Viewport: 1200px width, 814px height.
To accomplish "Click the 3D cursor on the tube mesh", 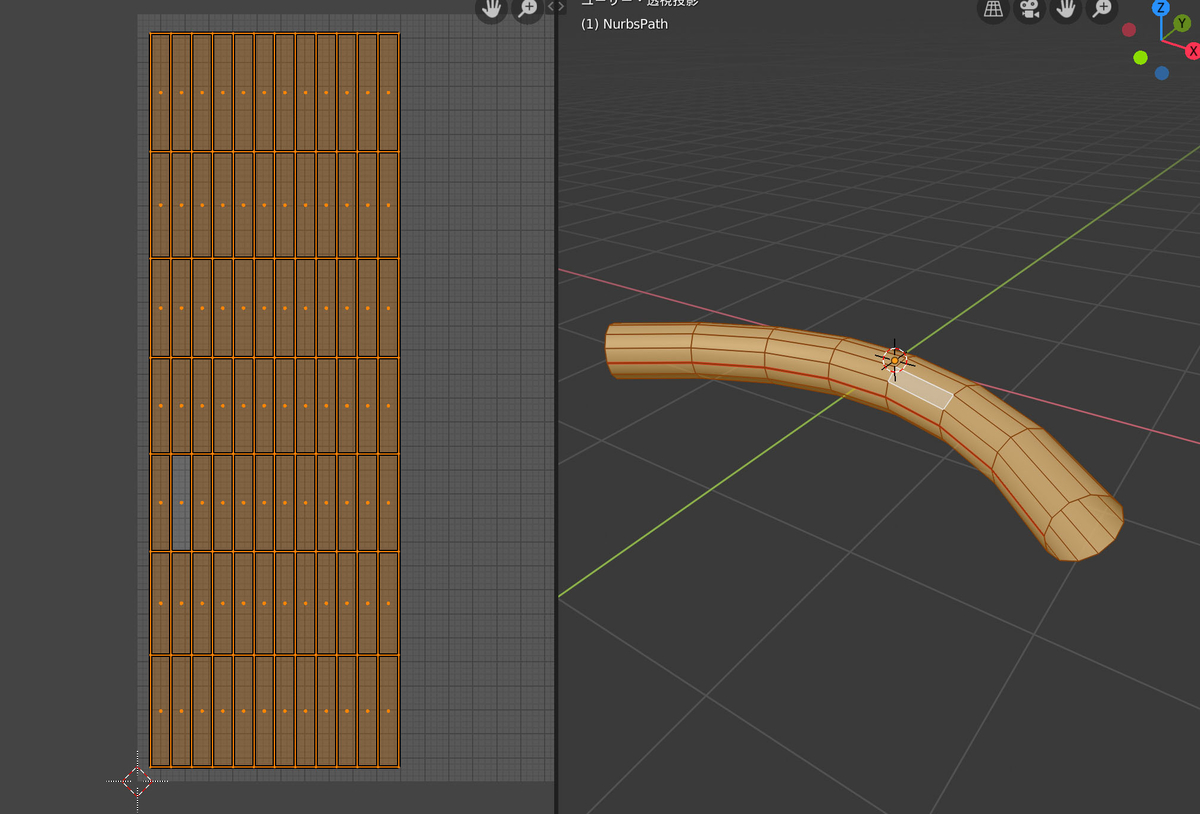I will 894,360.
